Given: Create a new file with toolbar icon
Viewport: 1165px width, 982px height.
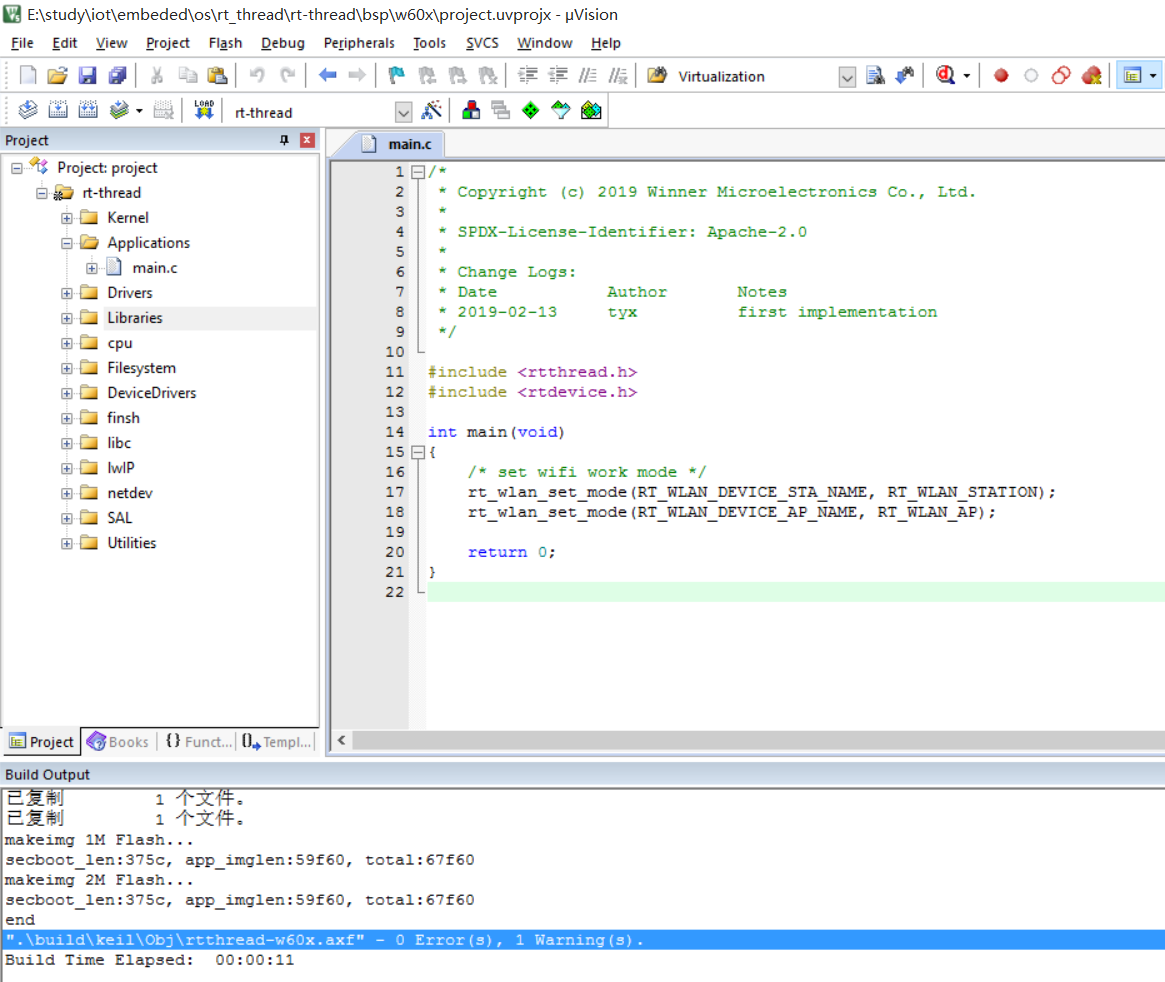Looking at the screenshot, I should pos(27,75).
